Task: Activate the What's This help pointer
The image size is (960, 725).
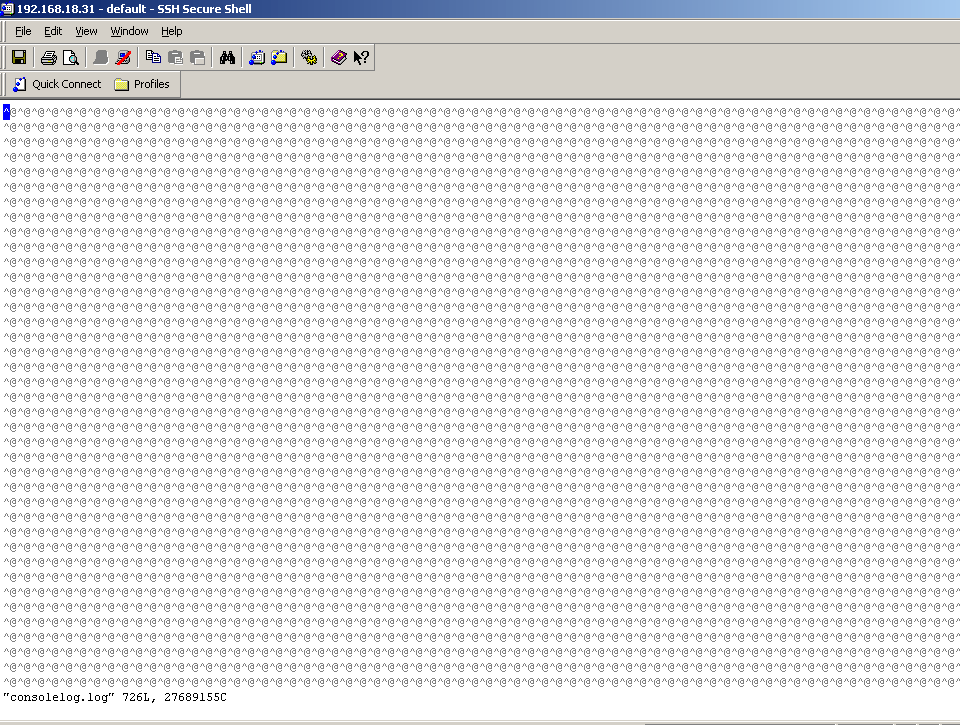Action: [361, 58]
